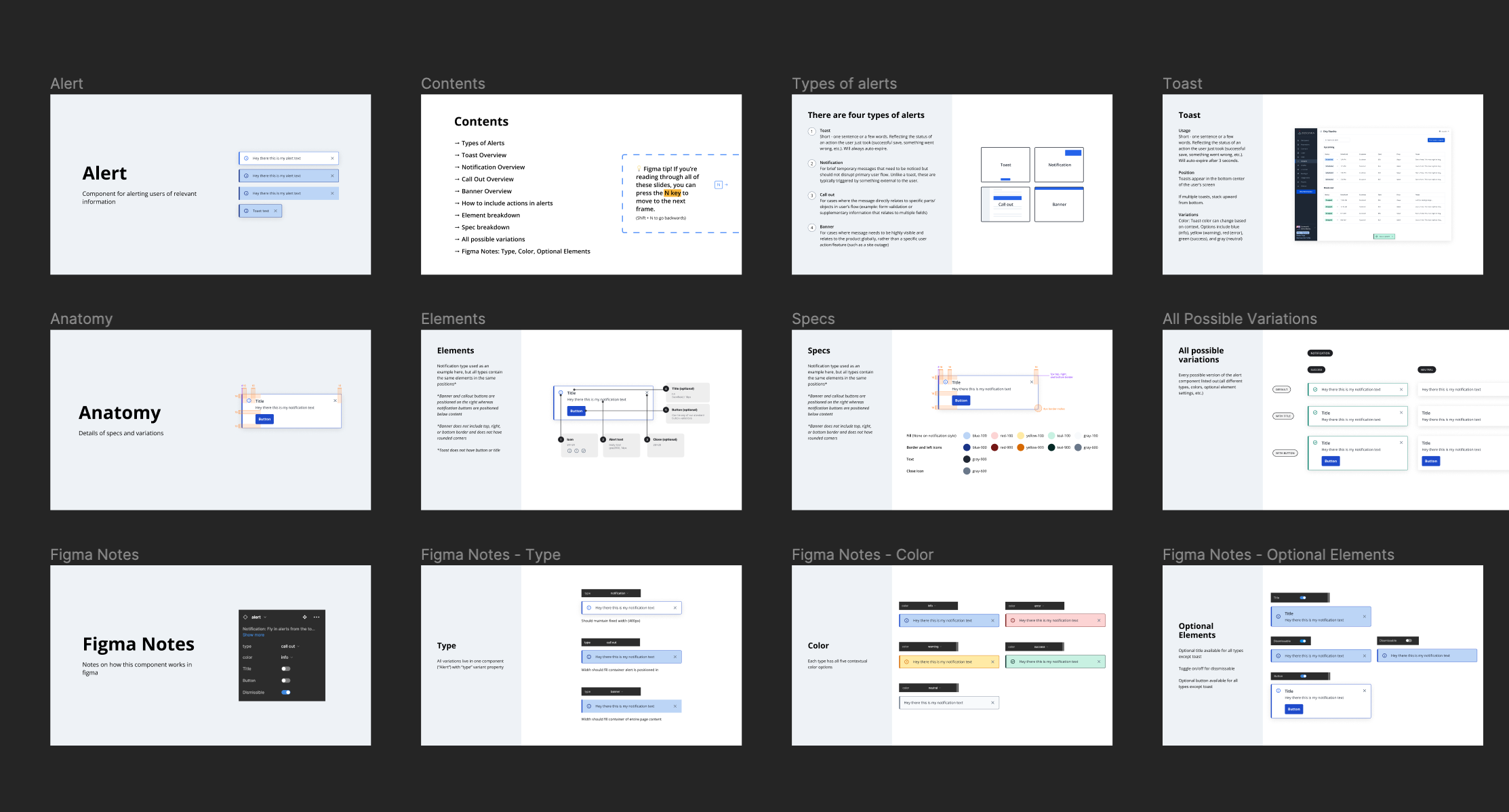Open the color 'info' dropdown
1509x812 pixels.
coord(287,657)
